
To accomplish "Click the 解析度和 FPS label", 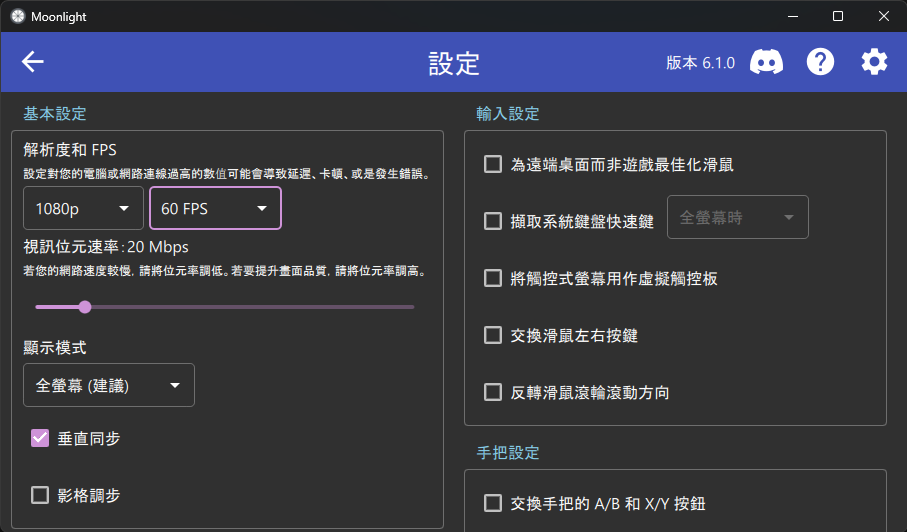I will (70, 150).
